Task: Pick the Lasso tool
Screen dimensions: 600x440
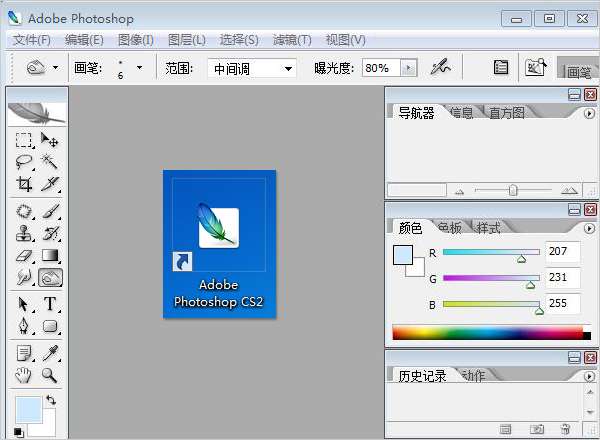Action: coord(24,162)
